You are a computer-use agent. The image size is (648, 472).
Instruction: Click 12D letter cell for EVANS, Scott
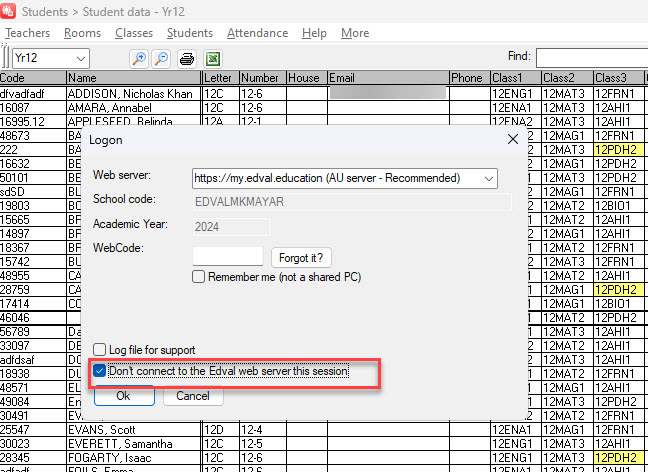(x=221, y=429)
